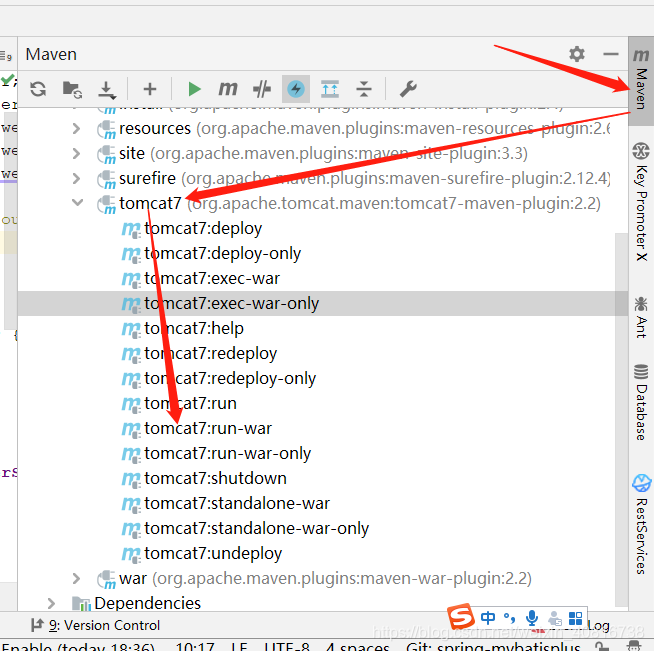Screen dimensions: 654x651
Task: Open Database side tab
Action: pyautogui.click(x=641, y=402)
